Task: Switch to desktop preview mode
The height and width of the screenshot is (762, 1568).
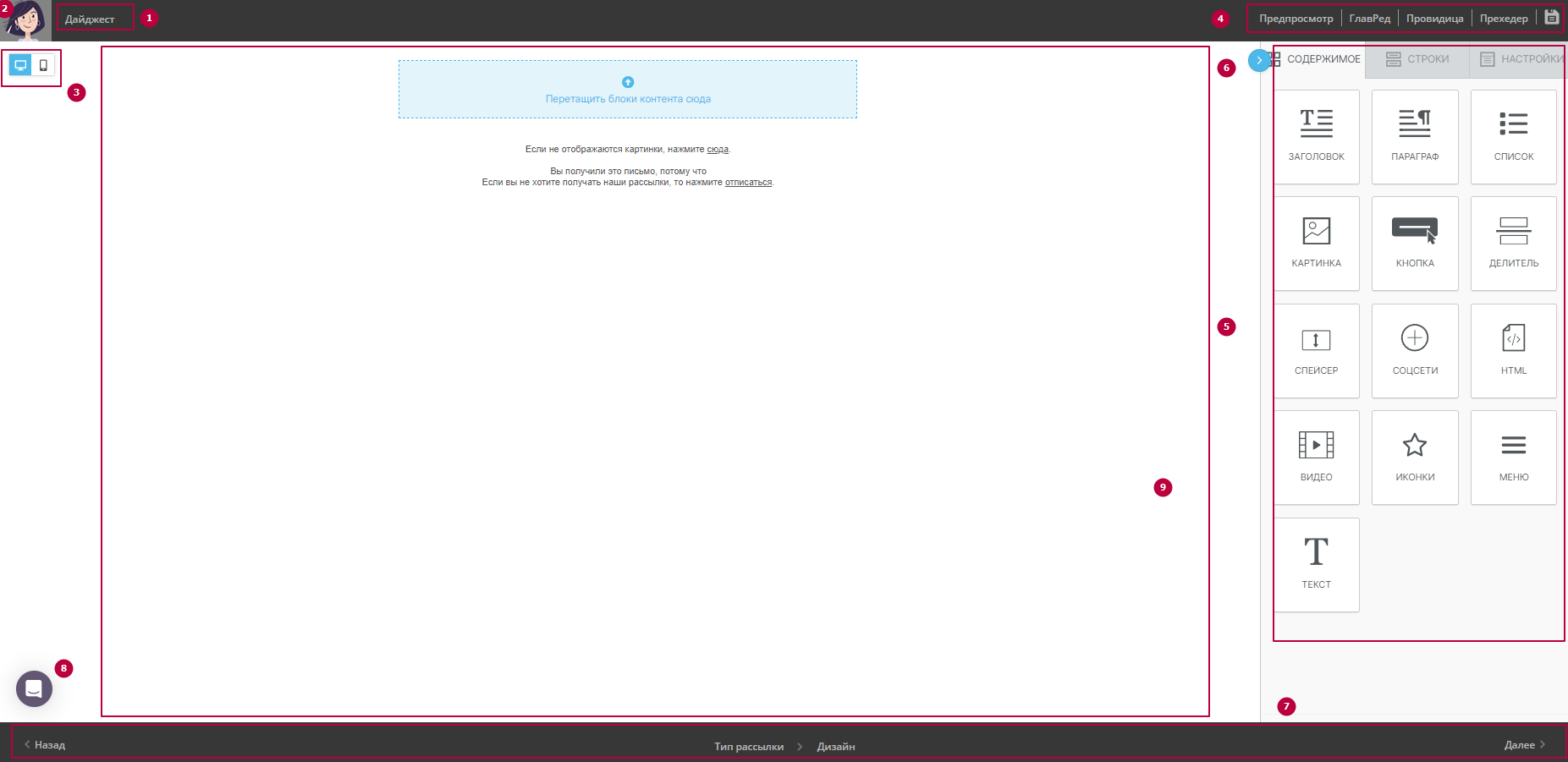Action: 21,65
